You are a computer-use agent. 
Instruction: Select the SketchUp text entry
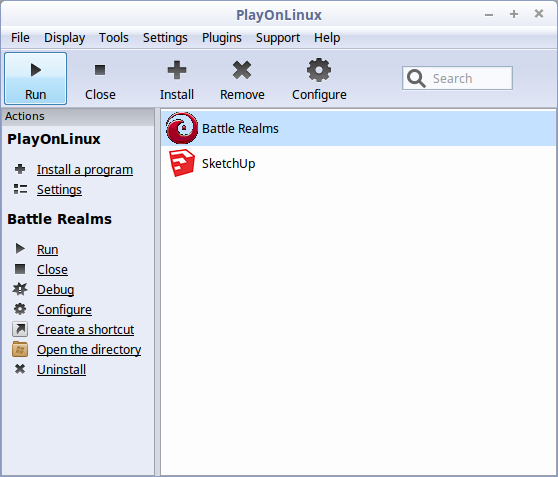228,163
